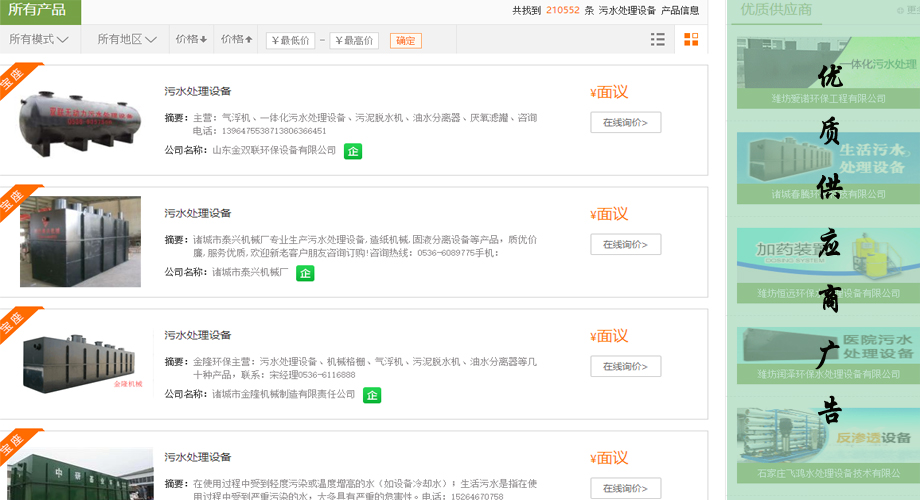
Task: Click the 确定 price filter button
Action: pos(405,41)
